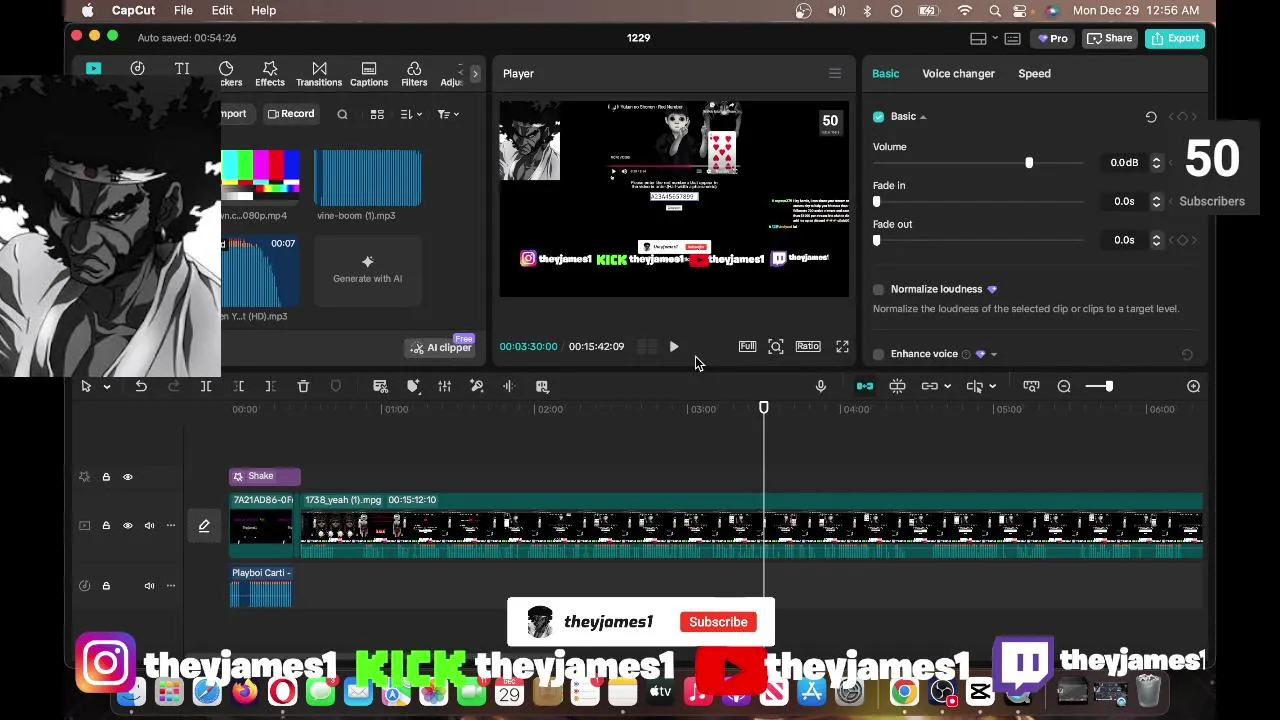
Task: Mute the main video track
Action: click(x=149, y=526)
